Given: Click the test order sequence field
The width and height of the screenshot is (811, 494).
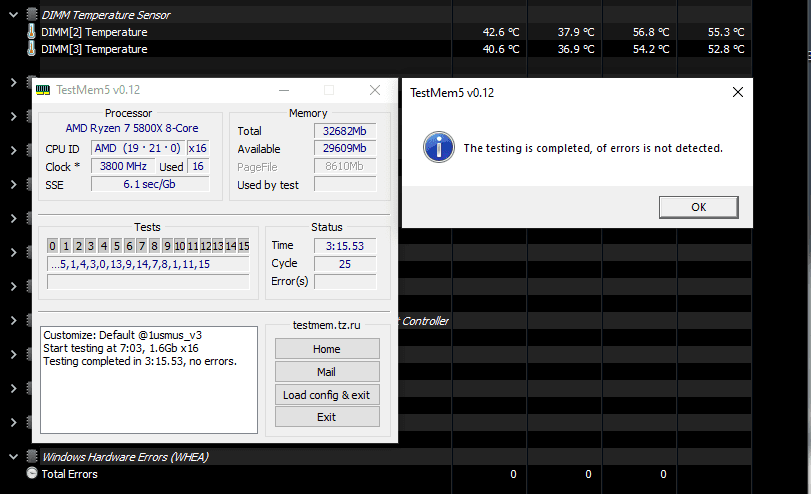Looking at the screenshot, I should (x=148, y=264).
